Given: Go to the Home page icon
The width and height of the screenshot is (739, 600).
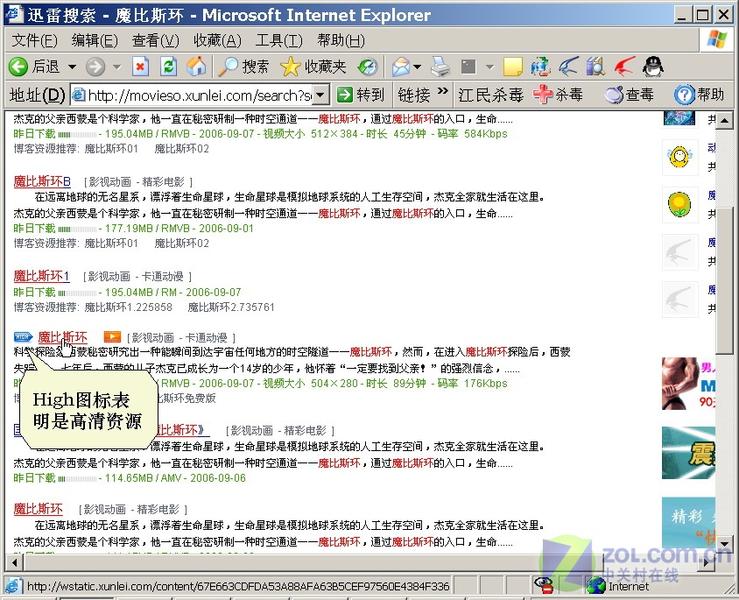Looking at the screenshot, I should coord(196,66).
